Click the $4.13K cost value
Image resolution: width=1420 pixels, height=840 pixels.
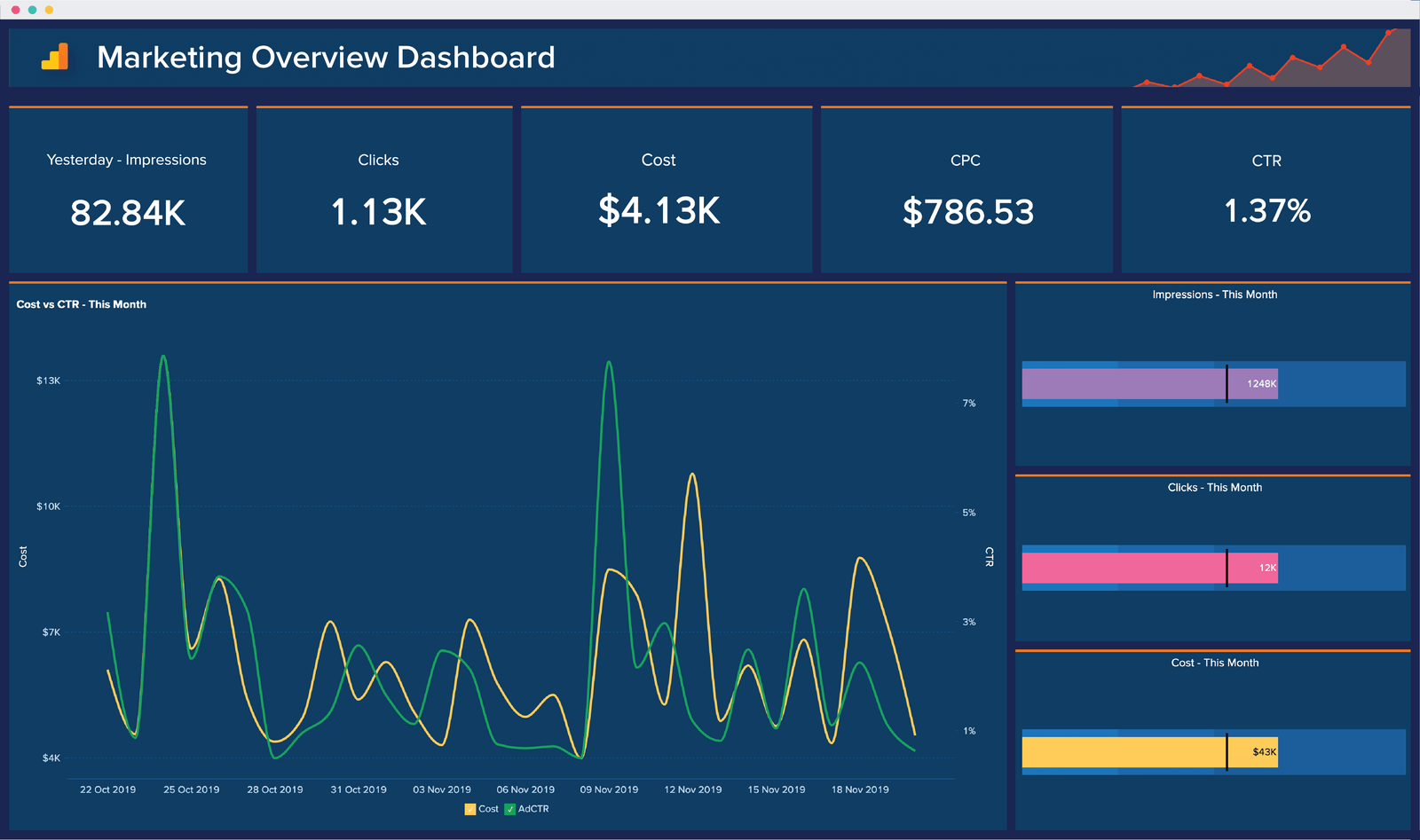click(x=659, y=211)
